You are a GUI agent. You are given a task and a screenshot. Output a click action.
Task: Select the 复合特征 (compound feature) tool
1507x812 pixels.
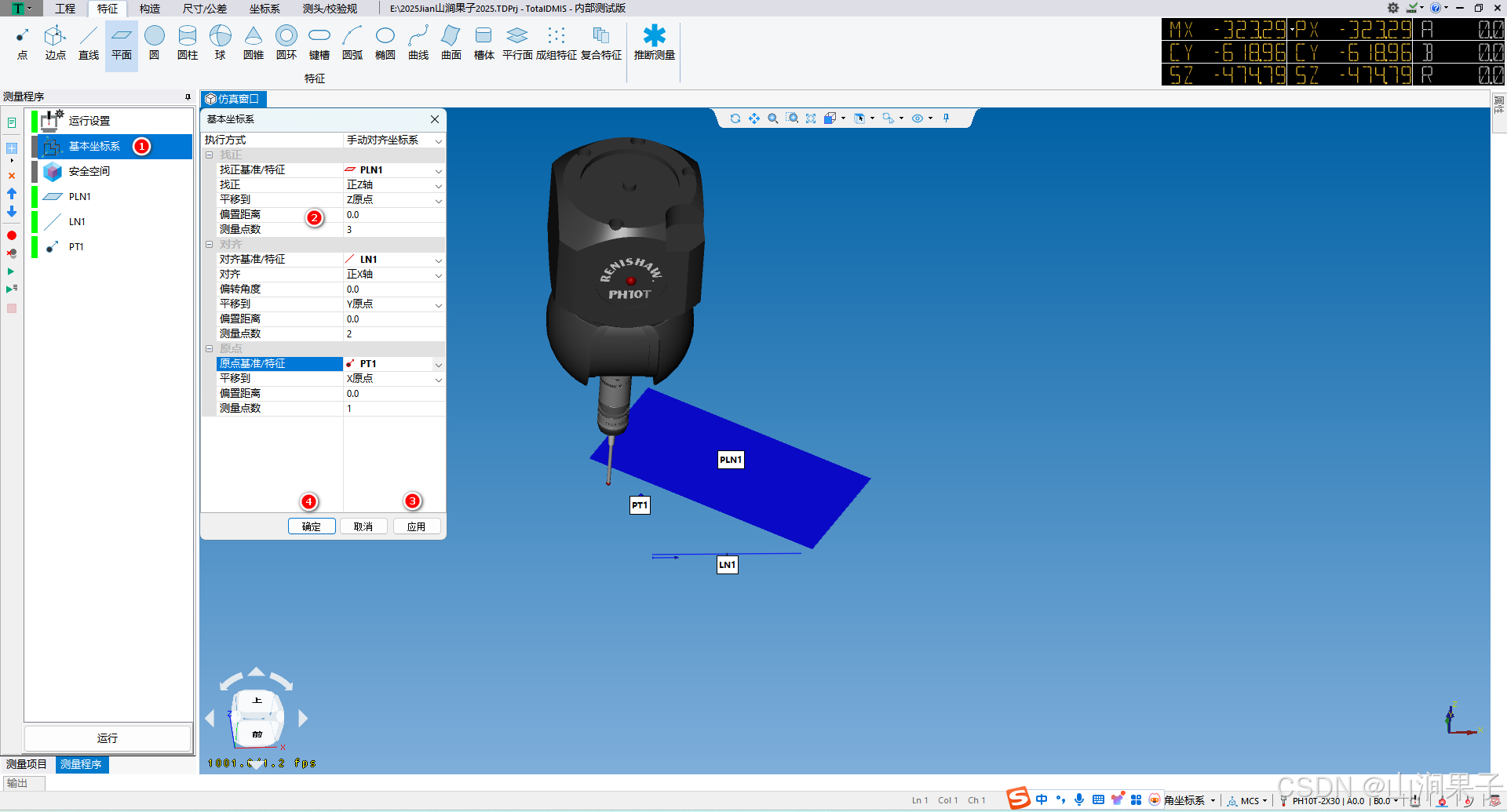601,44
